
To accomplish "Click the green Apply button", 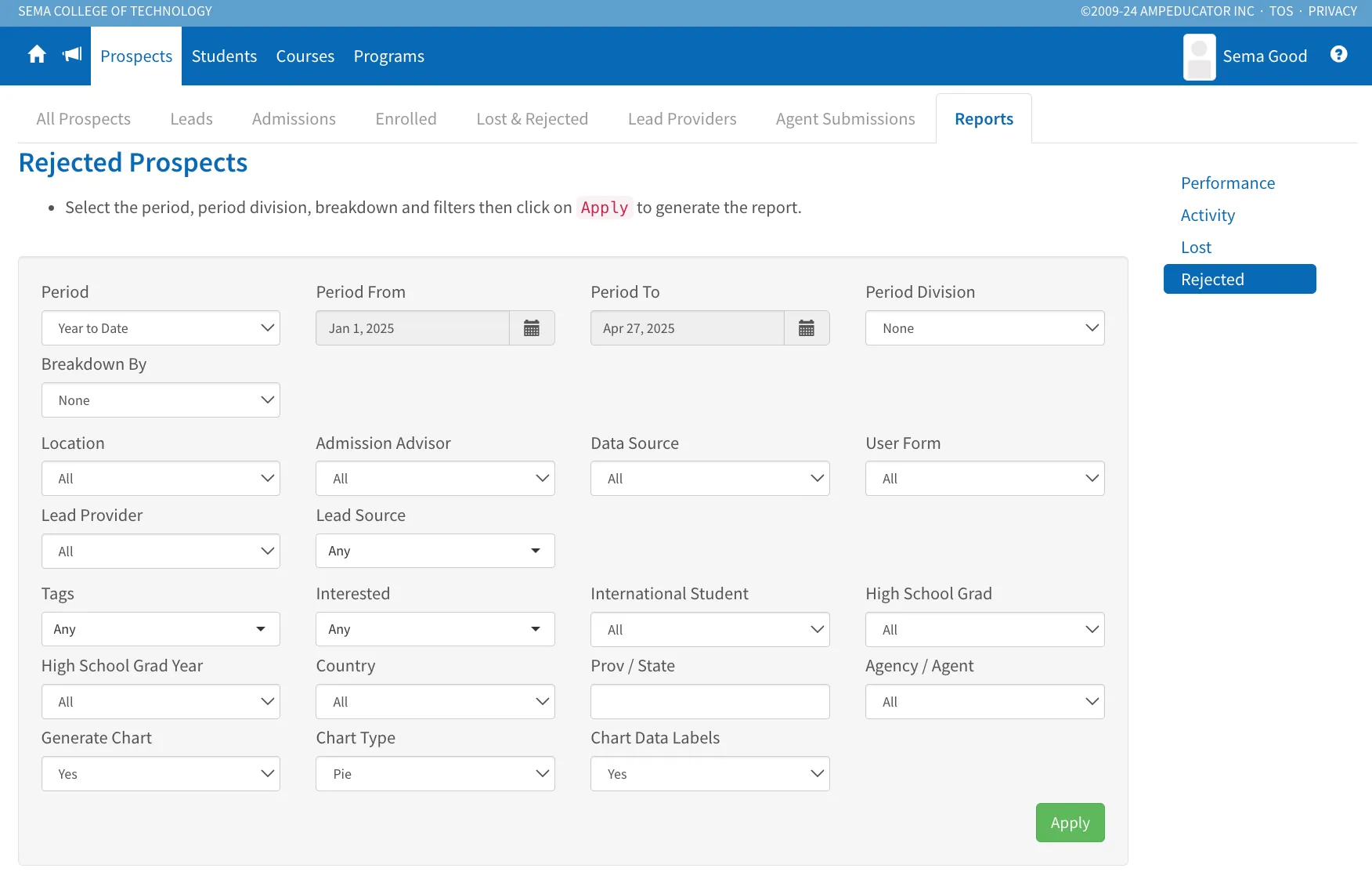I will pyautogui.click(x=1071, y=823).
